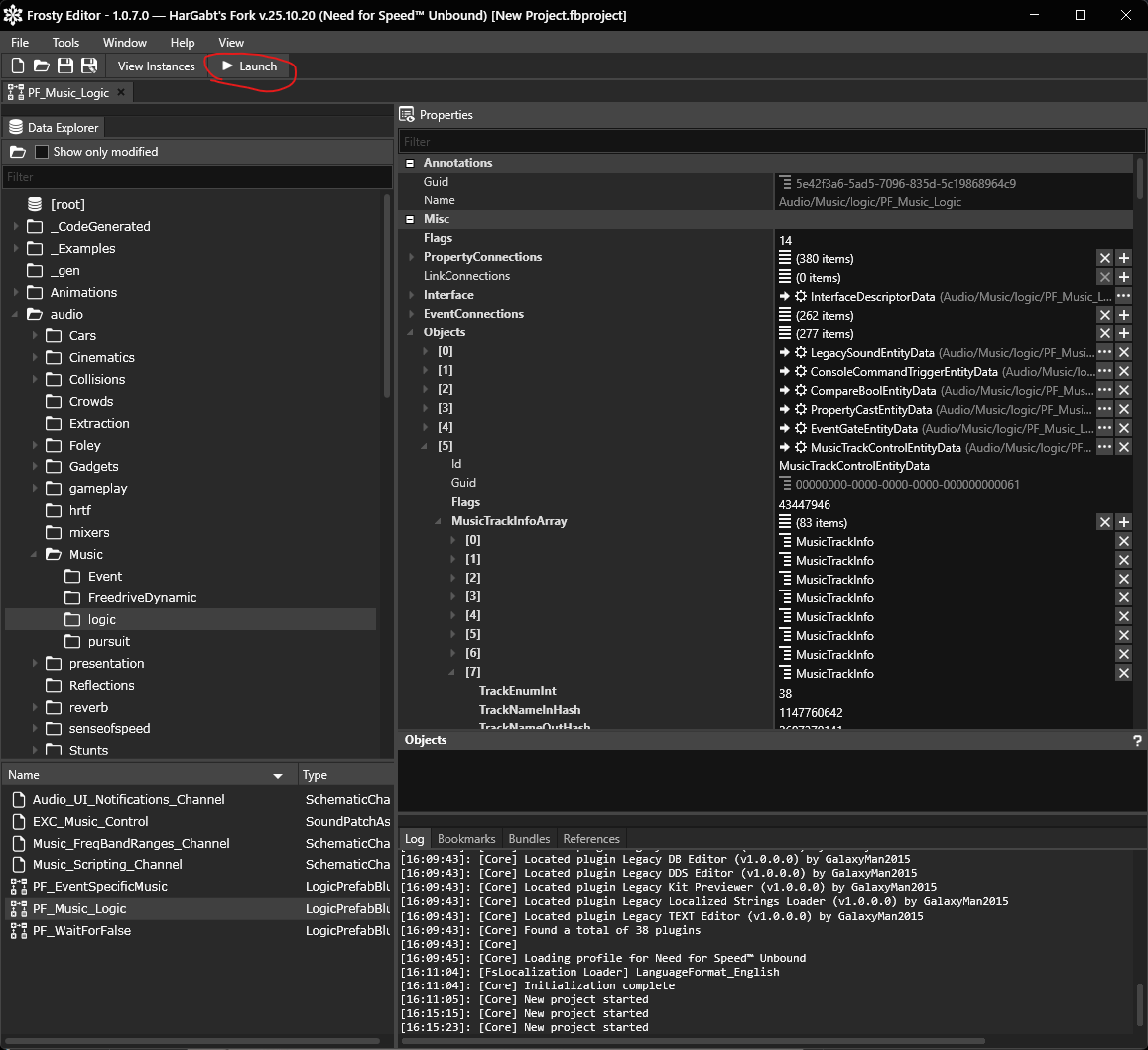Image resolution: width=1148 pixels, height=1050 pixels.
Task: Collapse the Music folder in tree
Action: 35,555
